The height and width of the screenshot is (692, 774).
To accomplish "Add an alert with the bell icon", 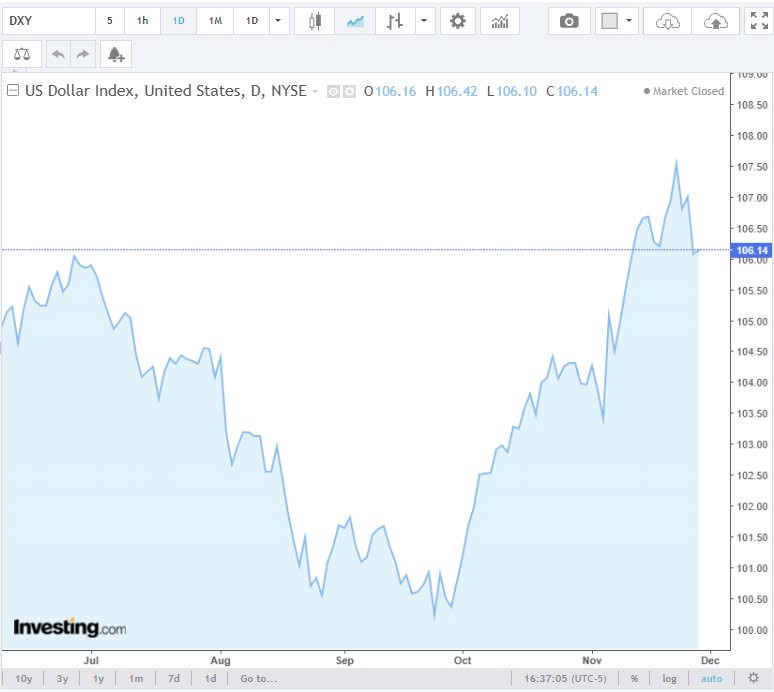I will (116, 55).
